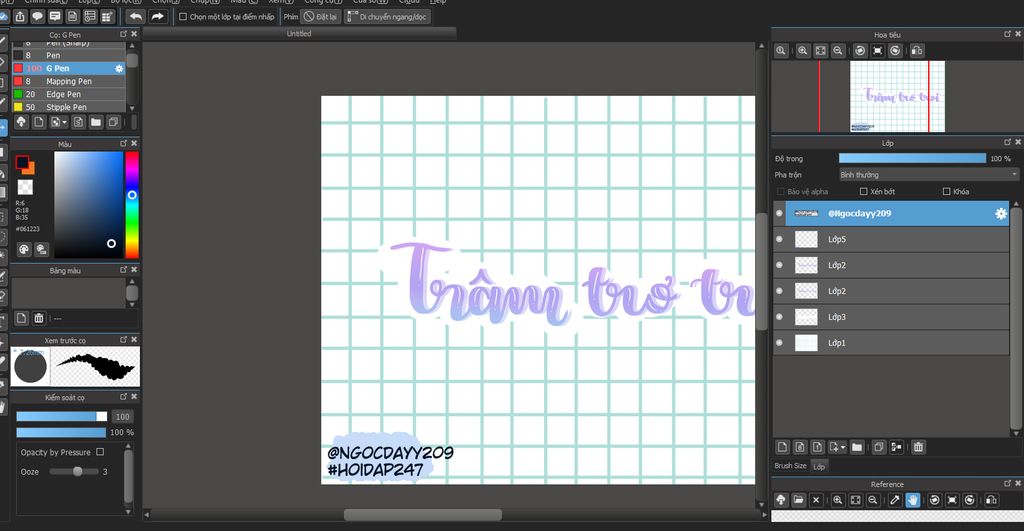Rotate the canvas right in the Hoa tiêu panel
This screenshot has width=1024, height=531.
[x=895, y=50]
